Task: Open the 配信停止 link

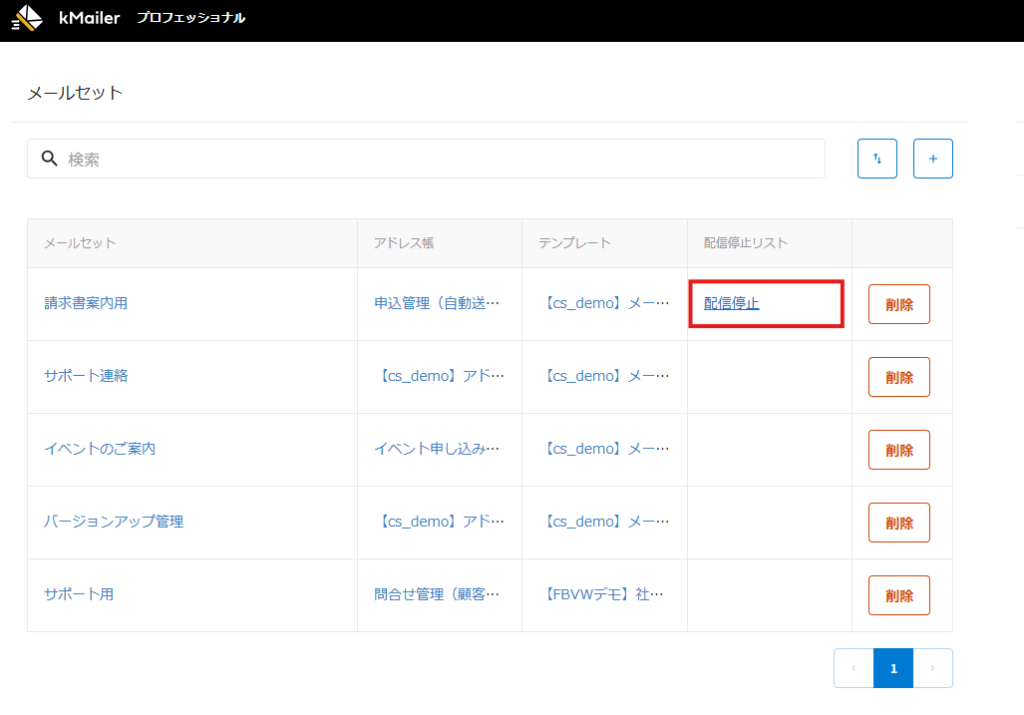Action: click(731, 303)
